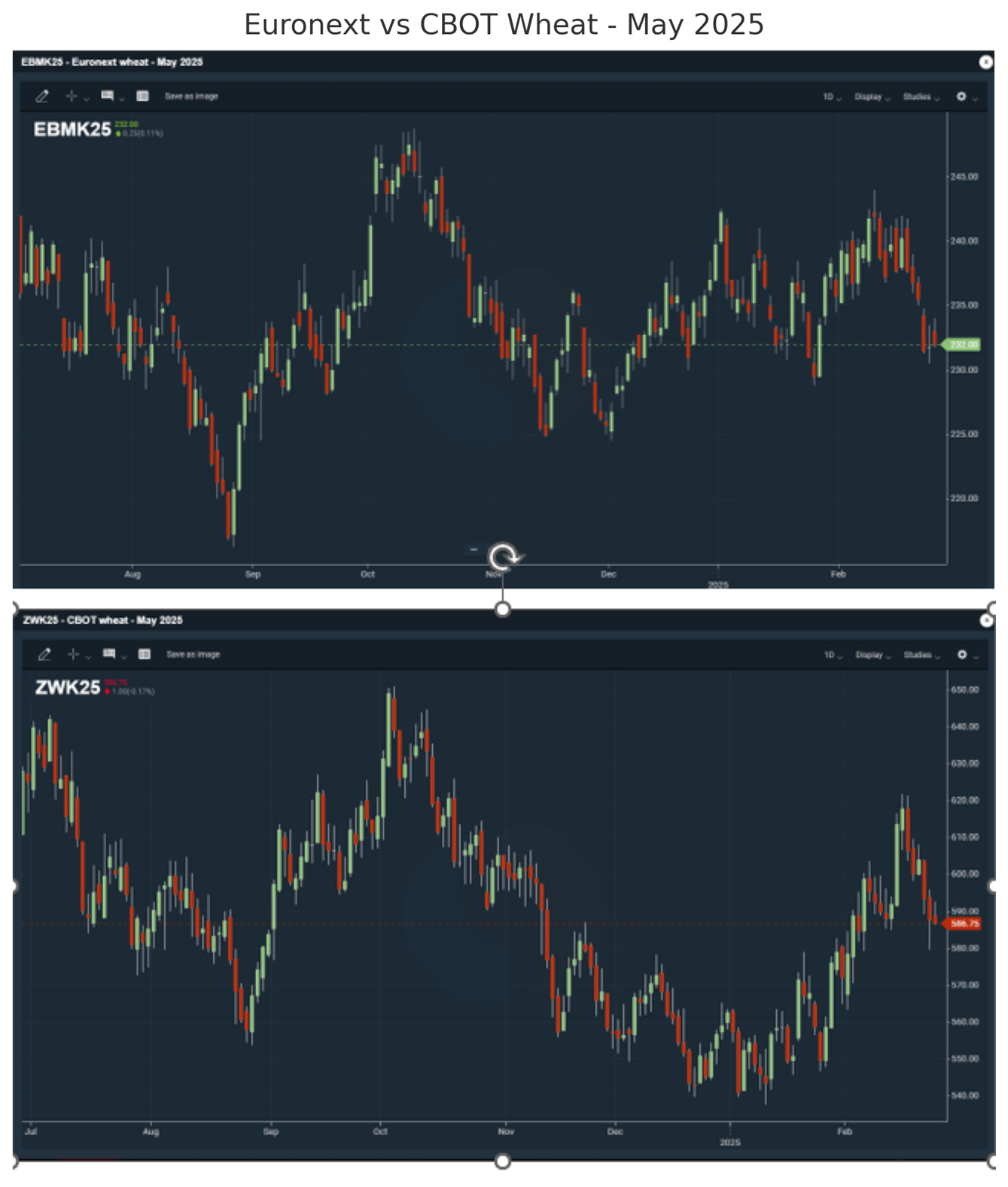The image size is (1008, 1187).
Task: Open the crosshair options arrow in ZWK25 chart
Action: [x=88, y=657]
